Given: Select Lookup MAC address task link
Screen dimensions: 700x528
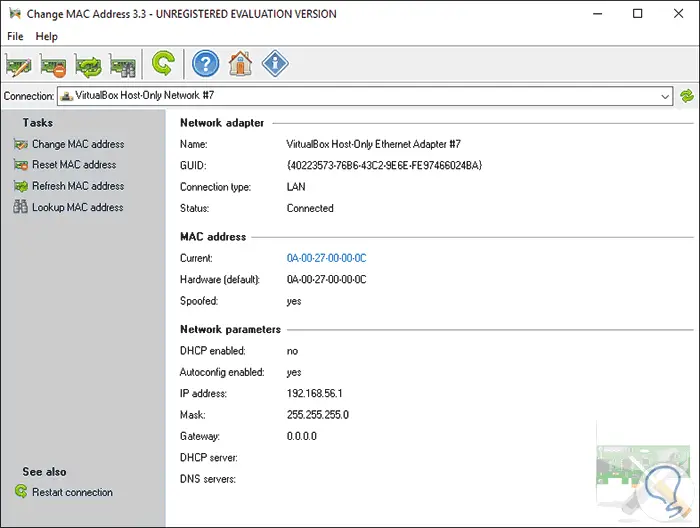Looking at the screenshot, I should point(77,207).
